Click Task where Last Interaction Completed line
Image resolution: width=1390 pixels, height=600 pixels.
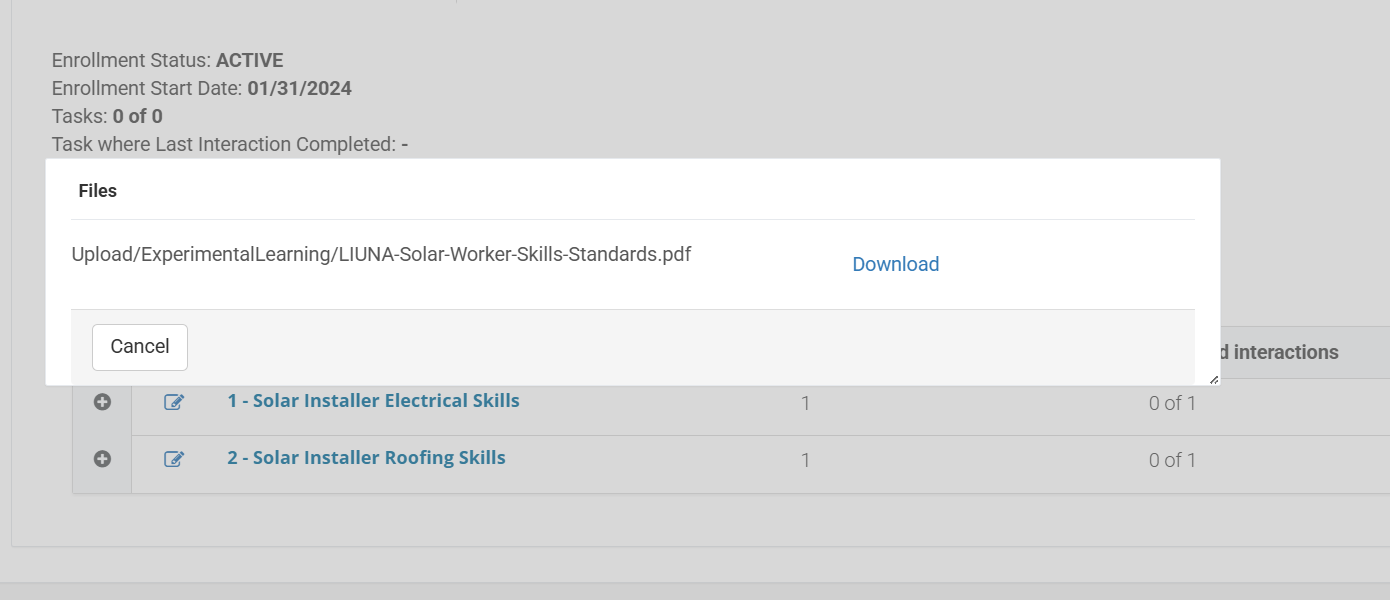click(x=229, y=145)
